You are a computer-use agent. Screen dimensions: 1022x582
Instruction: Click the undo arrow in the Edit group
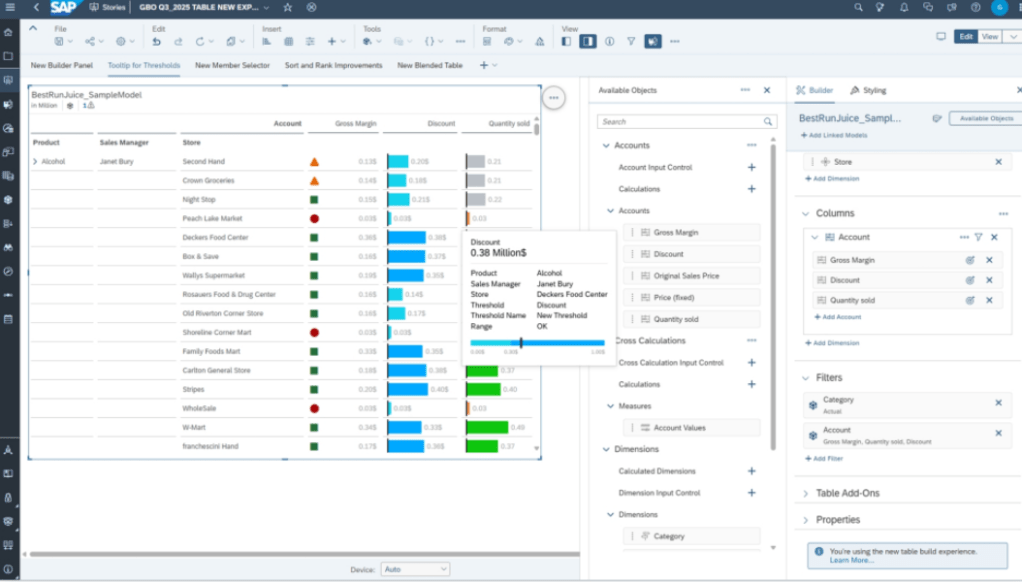click(x=157, y=42)
